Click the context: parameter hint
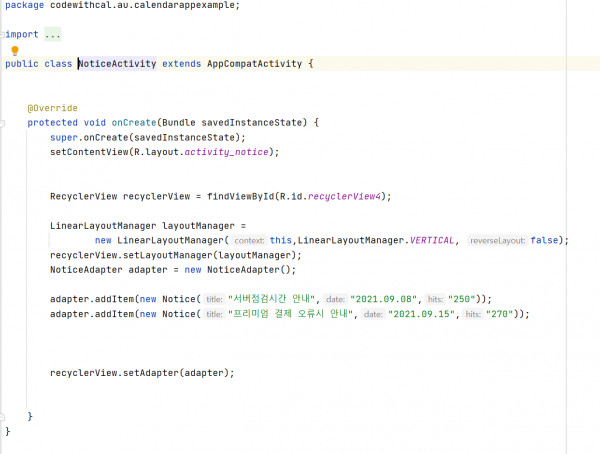Image resolution: width=600 pixels, height=454 pixels. click(249, 240)
